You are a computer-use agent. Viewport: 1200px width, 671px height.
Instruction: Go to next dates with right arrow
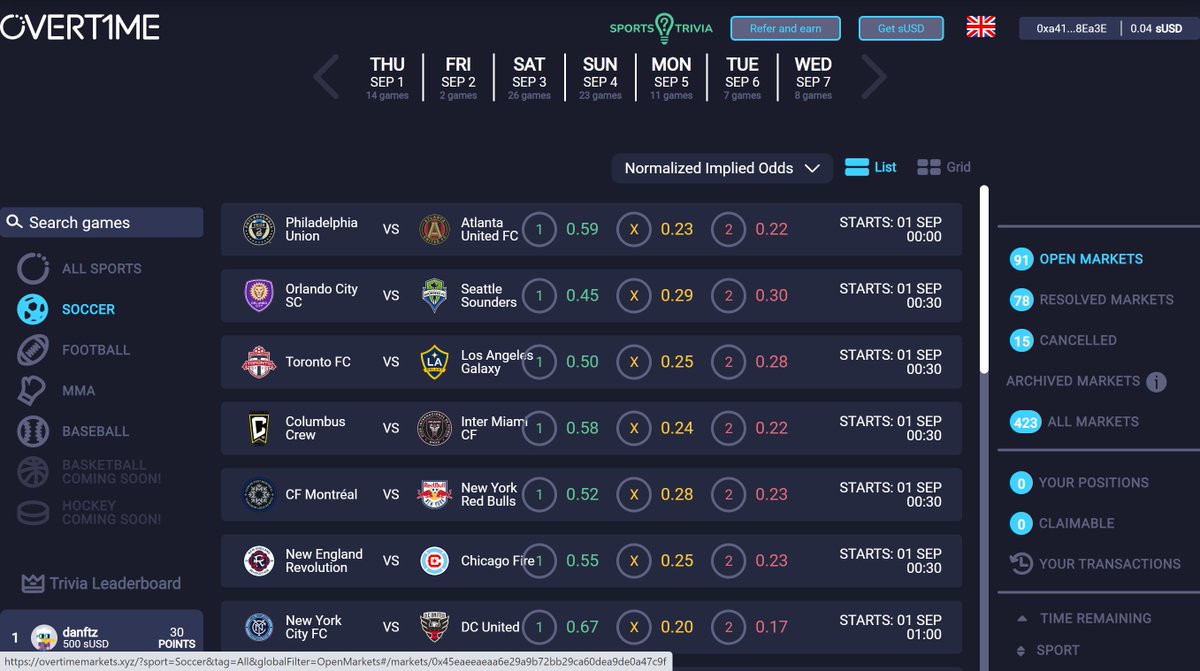click(873, 77)
